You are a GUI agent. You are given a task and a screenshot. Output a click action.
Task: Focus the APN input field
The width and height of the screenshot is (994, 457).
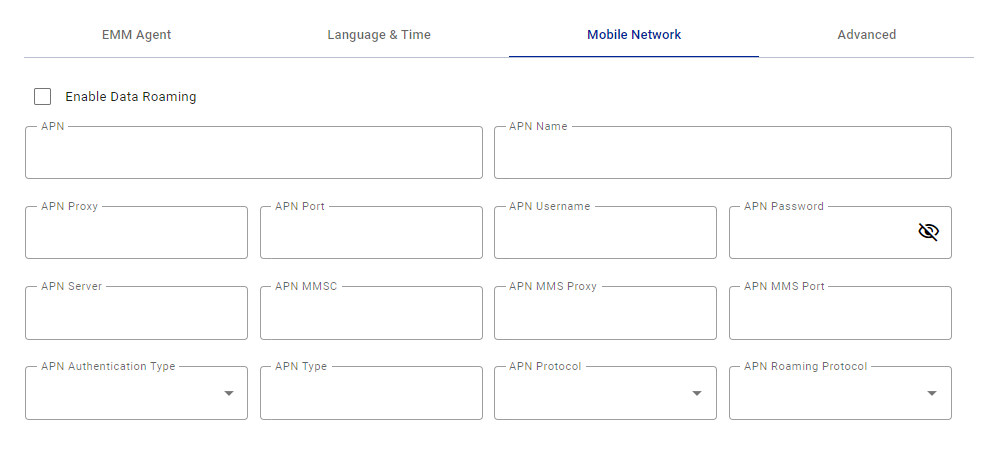[x=254, y=153]
